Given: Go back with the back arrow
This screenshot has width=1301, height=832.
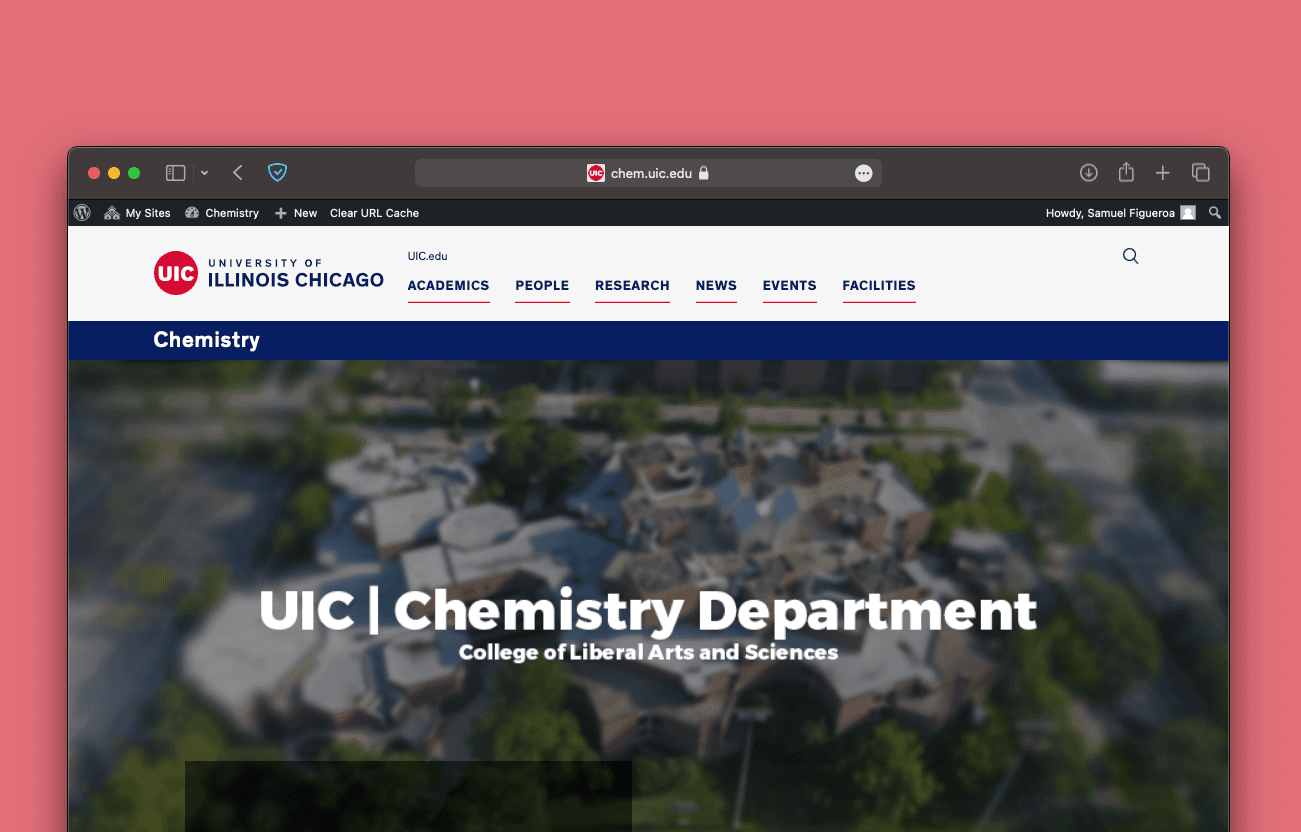Looking at the screenshot, I should click(238, 173).
